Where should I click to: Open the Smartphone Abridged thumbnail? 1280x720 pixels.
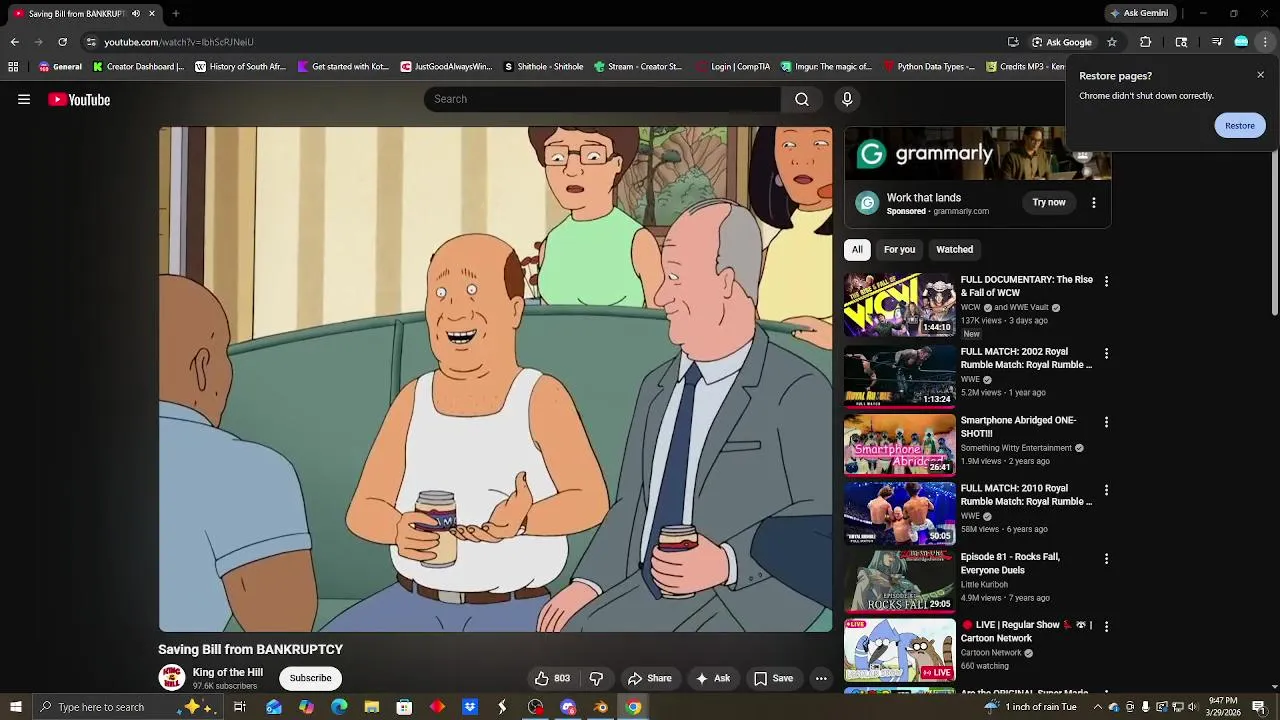point(900,445)
